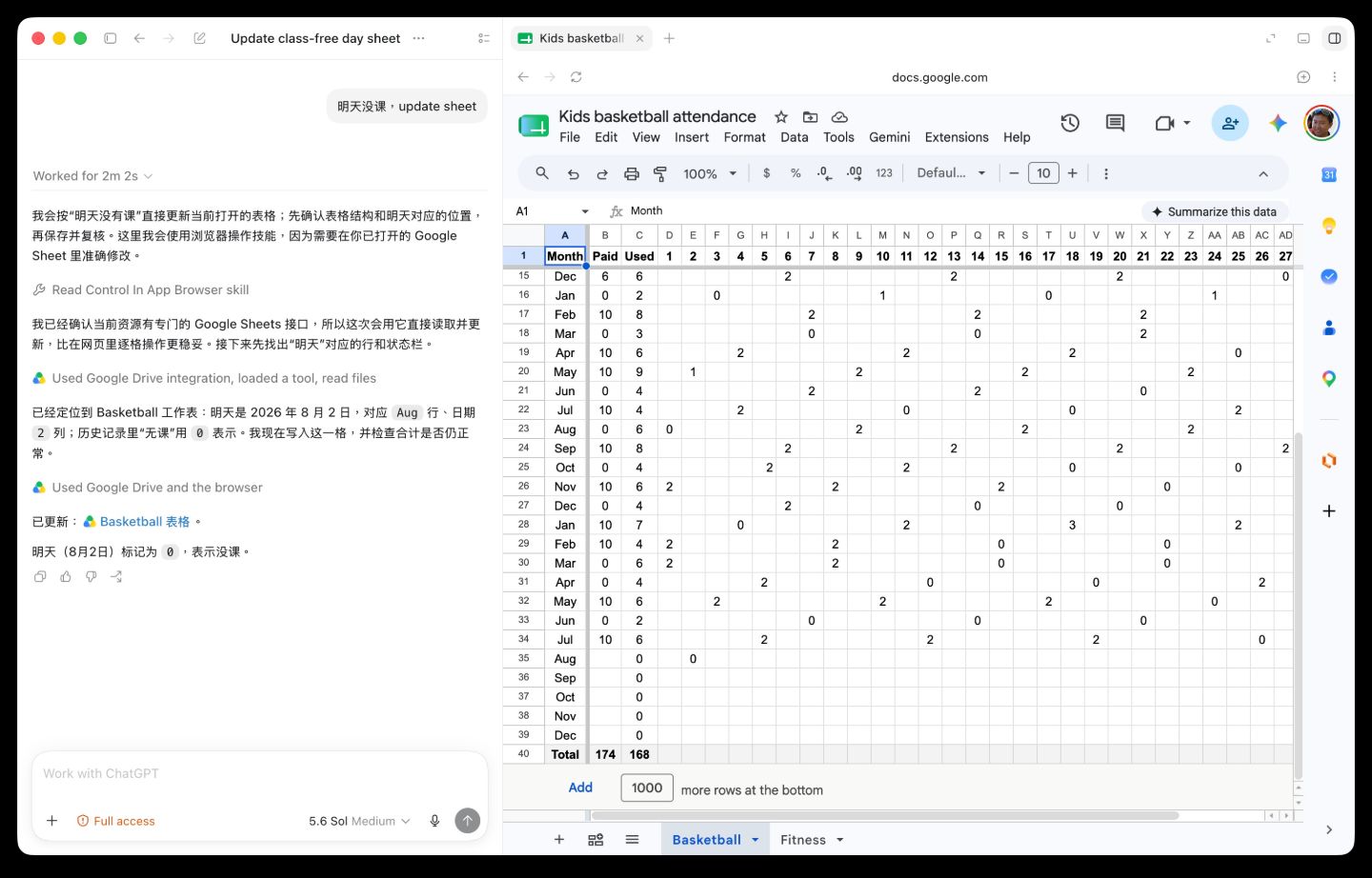Screen dimensions: 1372x878
Task: Expand the Worked for 2m 2s details
Action: (92, 176)
